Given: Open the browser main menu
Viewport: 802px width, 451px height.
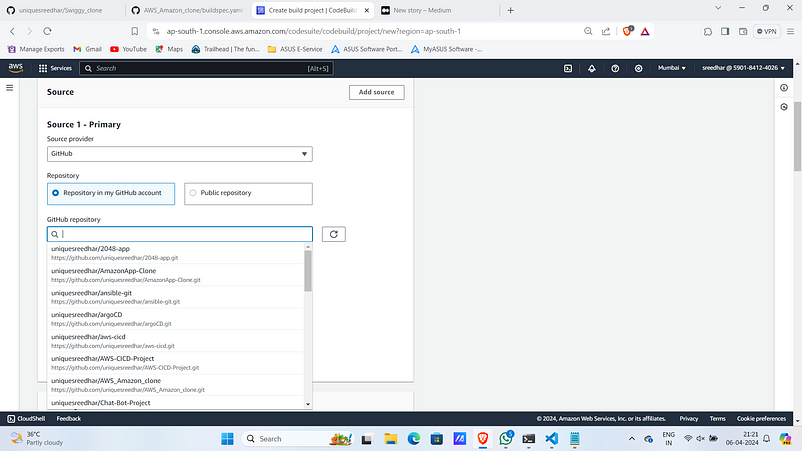Looking at the screenshot, I should (x=790, y=31).
